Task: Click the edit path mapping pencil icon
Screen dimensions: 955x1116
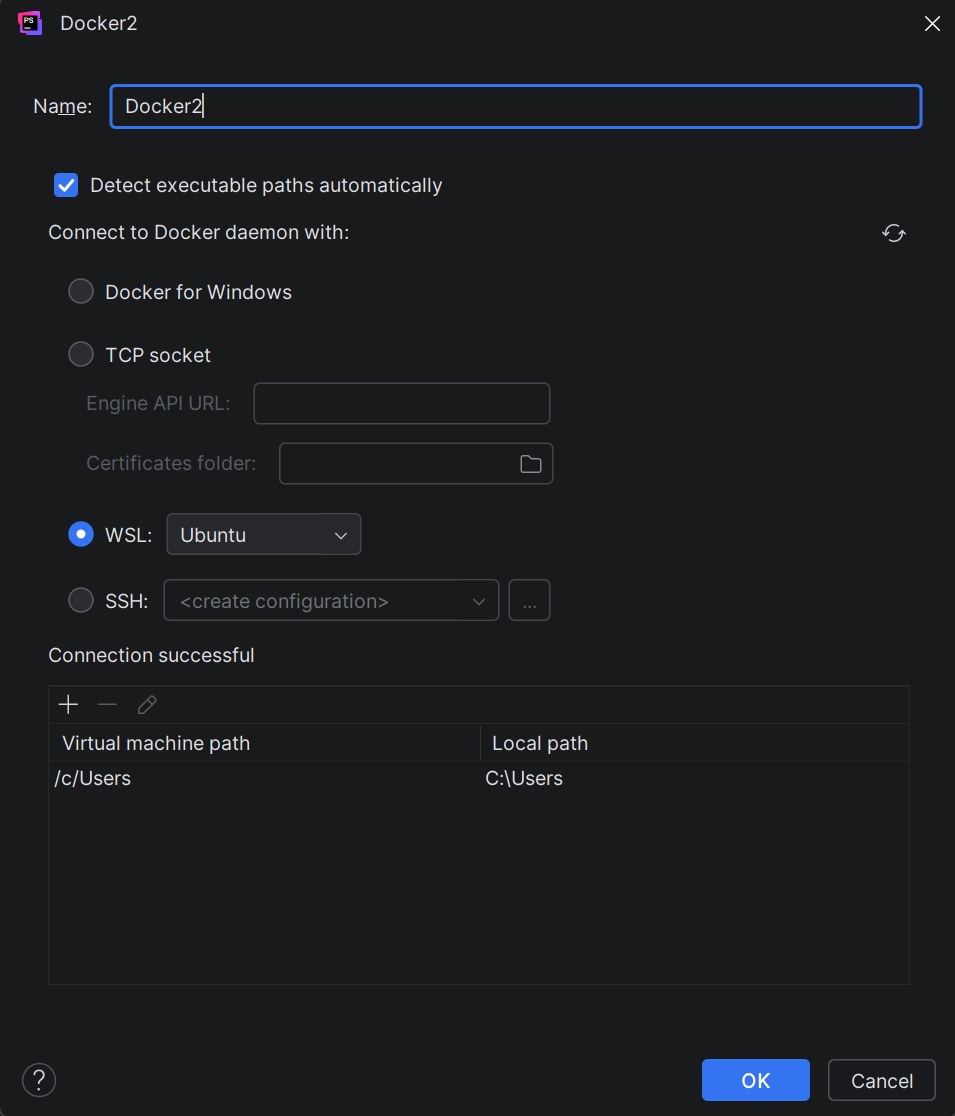Action: tap(147, 705)
